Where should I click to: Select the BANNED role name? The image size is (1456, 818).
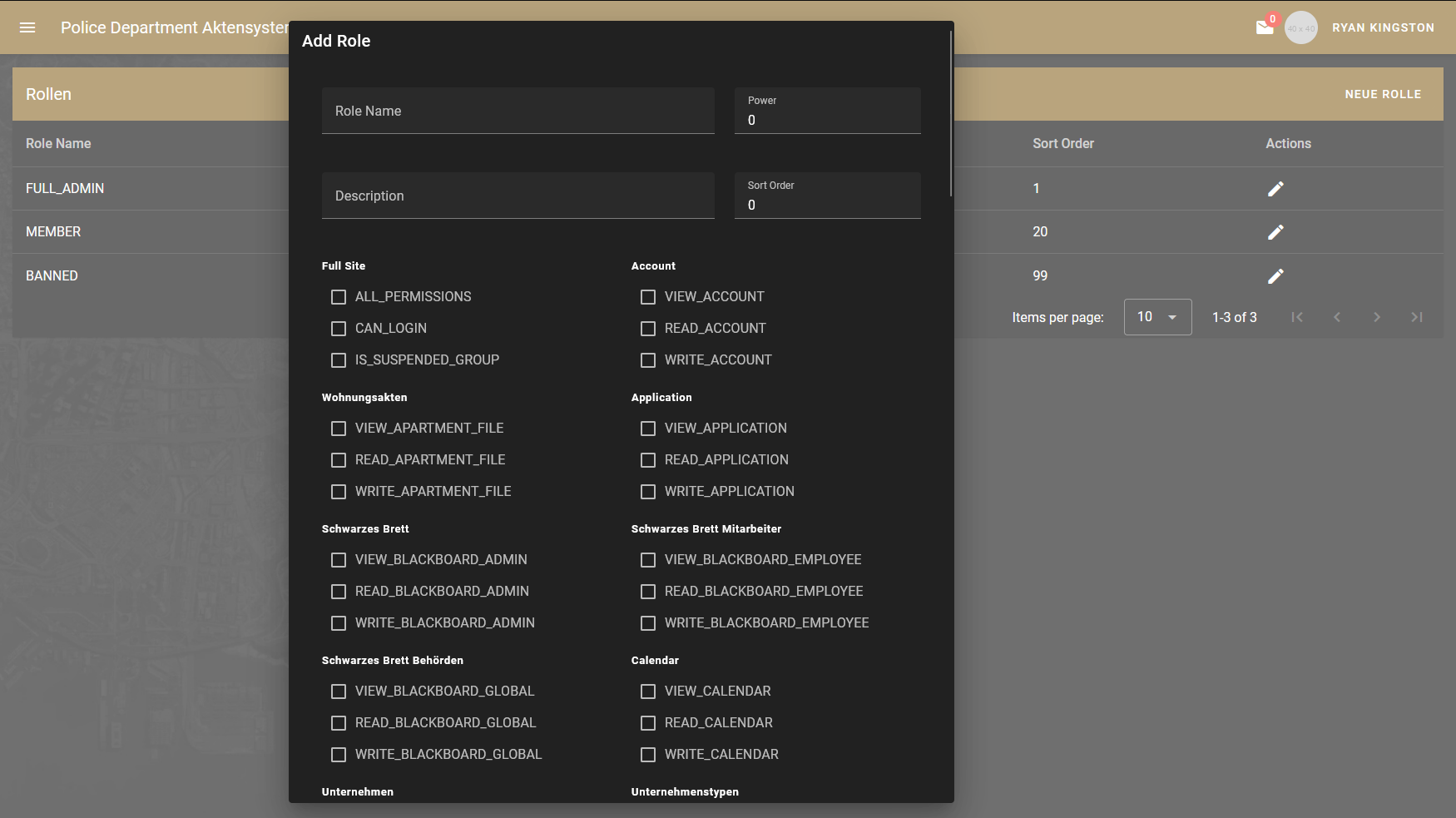(52, 276)
